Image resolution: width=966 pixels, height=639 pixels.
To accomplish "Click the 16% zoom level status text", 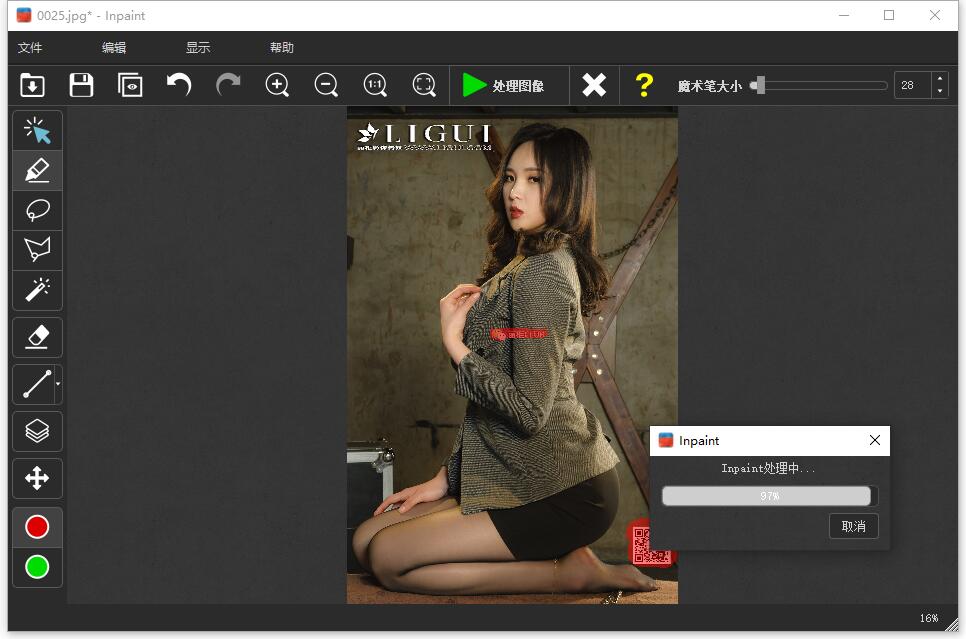I will coord(928,618).
